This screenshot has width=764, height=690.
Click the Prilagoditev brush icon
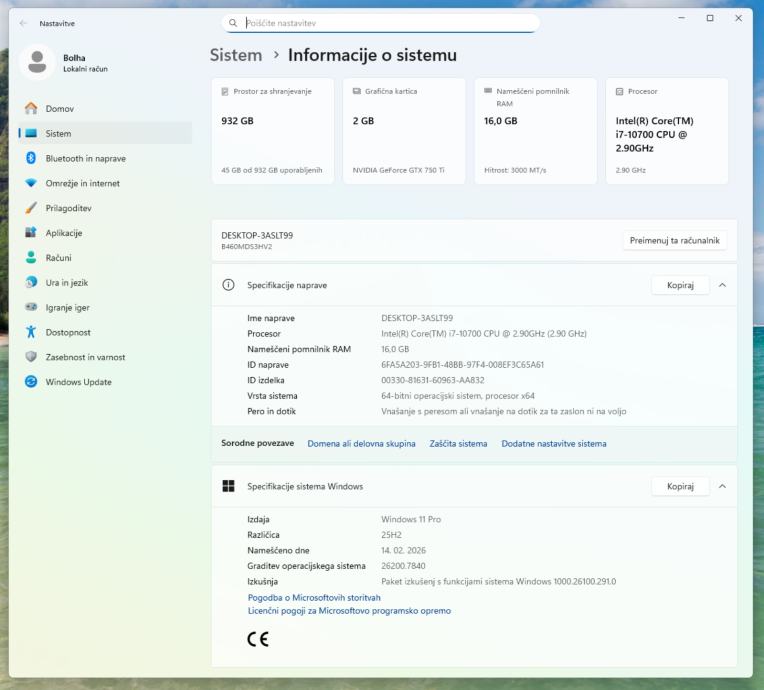(x=31, y=208)
